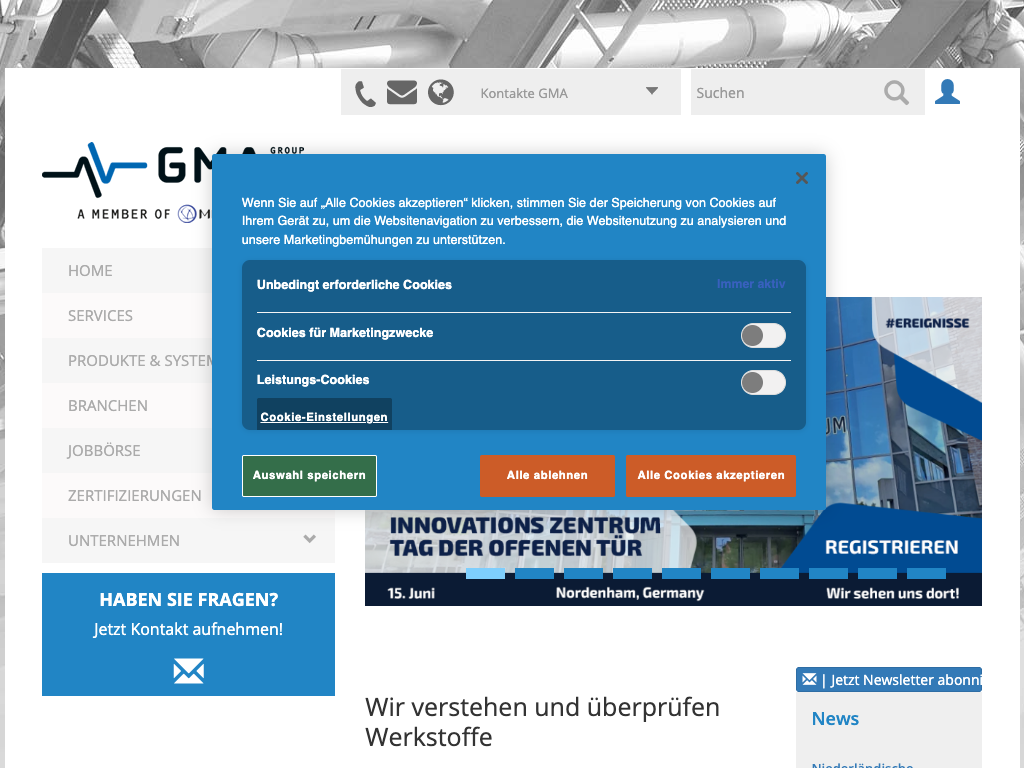Viewport: 1024px width, 768px height.
Task: Open the Kontakte GMA dropdown
Action: 569,93
